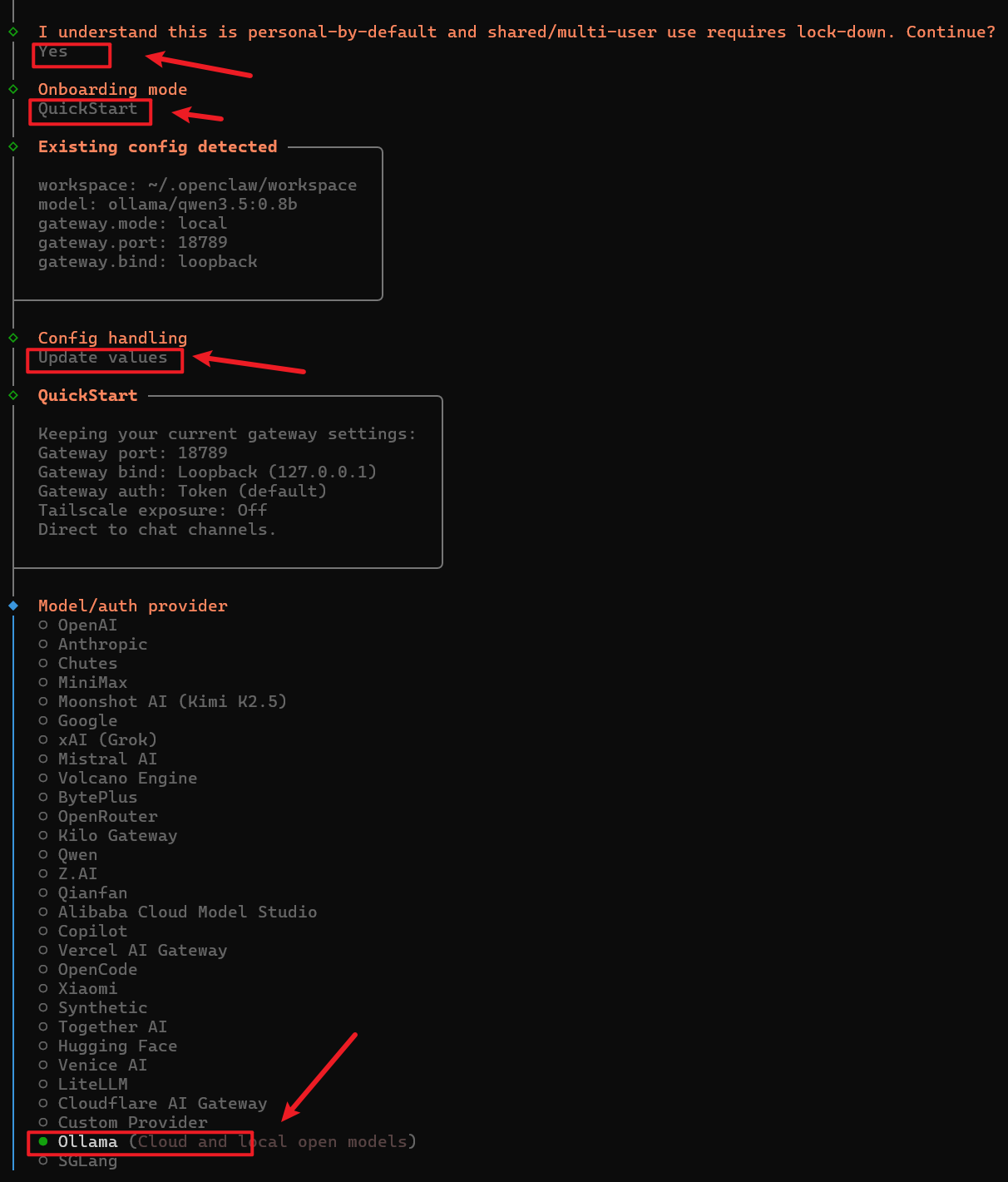Select Custom Provider option
This screenshot has height=1182, width=1008.
click(123, 1122)
